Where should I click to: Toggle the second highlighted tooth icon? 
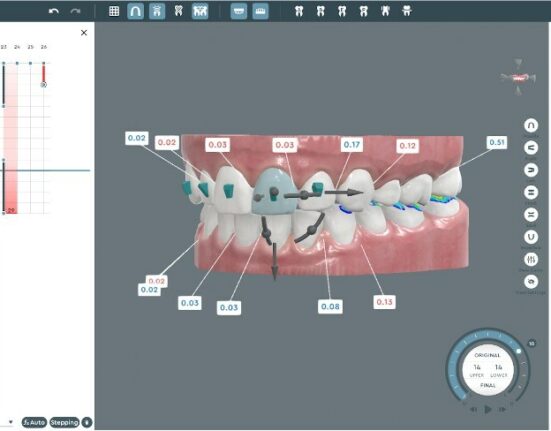pyautogui.click(x=157, y=11)
